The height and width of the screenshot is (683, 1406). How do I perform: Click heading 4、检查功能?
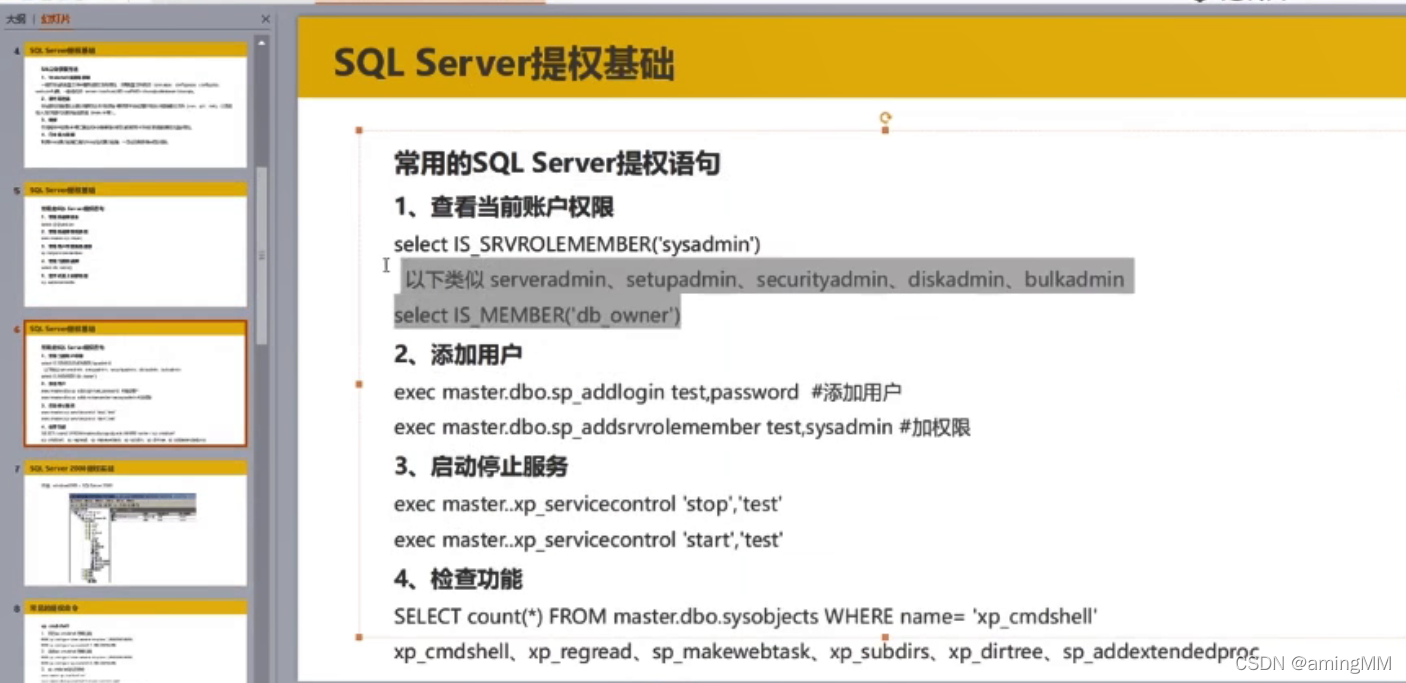(458, 579)
